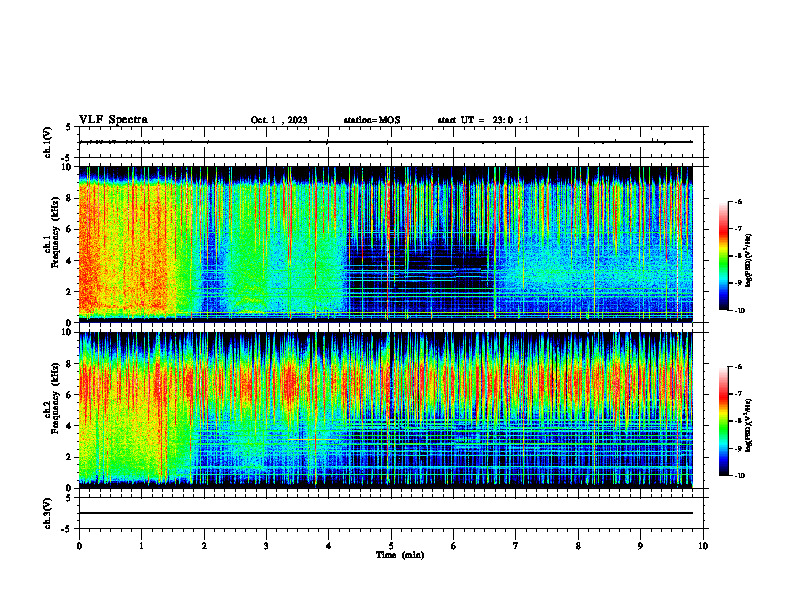Click the "6" tick on the time axis

click(454, 546)
